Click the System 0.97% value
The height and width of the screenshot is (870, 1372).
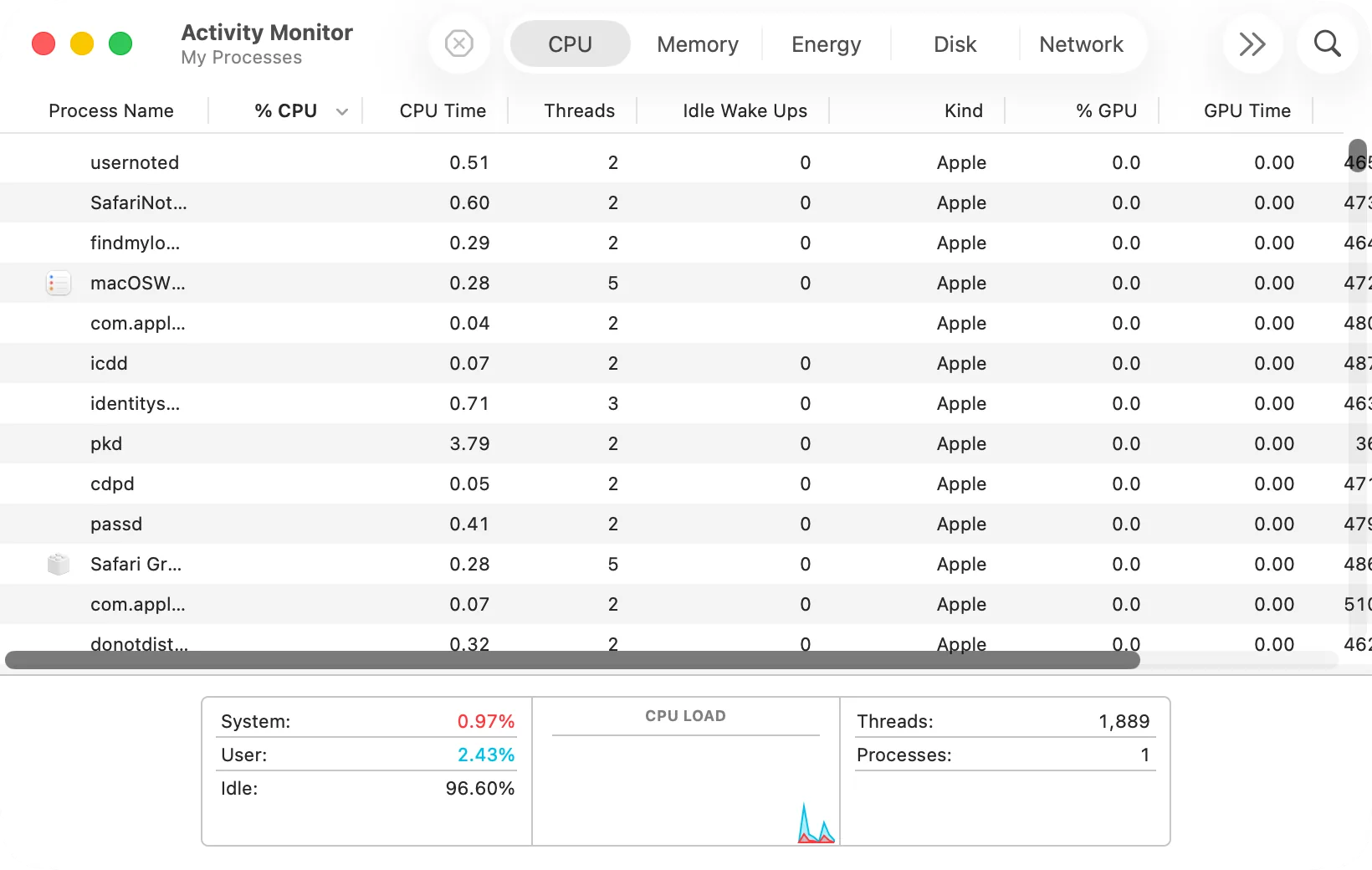(486, 721)
